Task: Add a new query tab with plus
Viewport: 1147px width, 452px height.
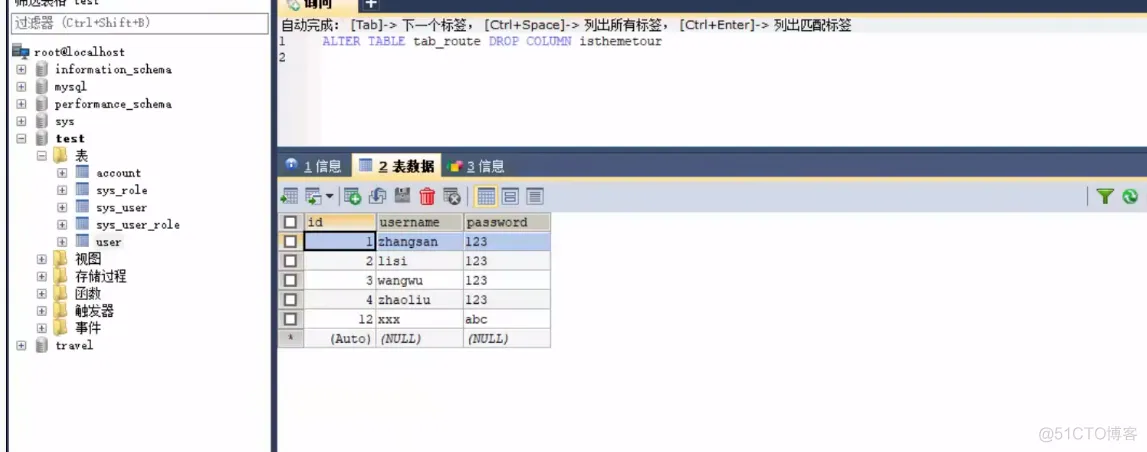Action: coord(370,5)
